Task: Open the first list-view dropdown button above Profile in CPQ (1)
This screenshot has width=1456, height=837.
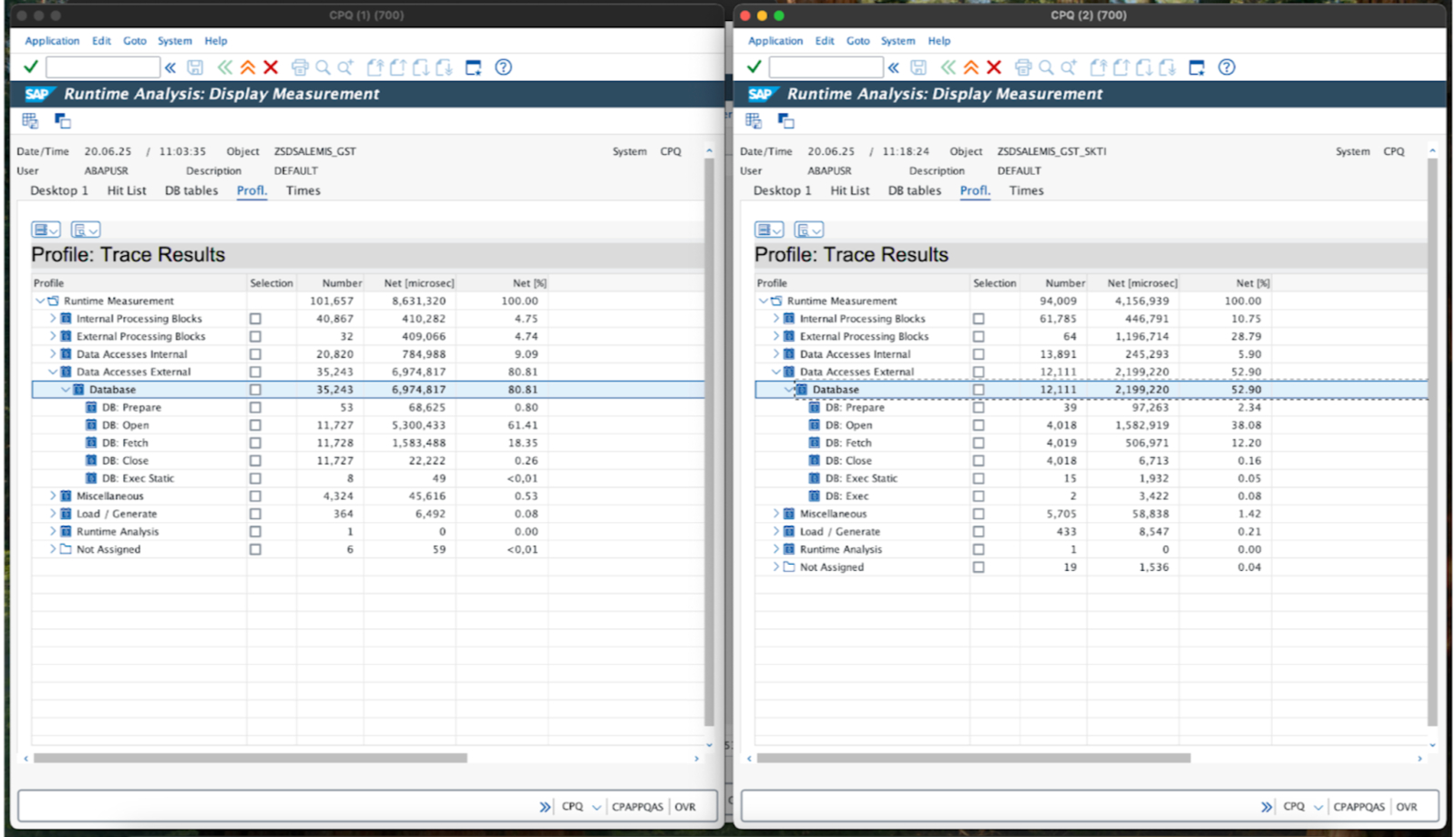Action: click(46, 230)
